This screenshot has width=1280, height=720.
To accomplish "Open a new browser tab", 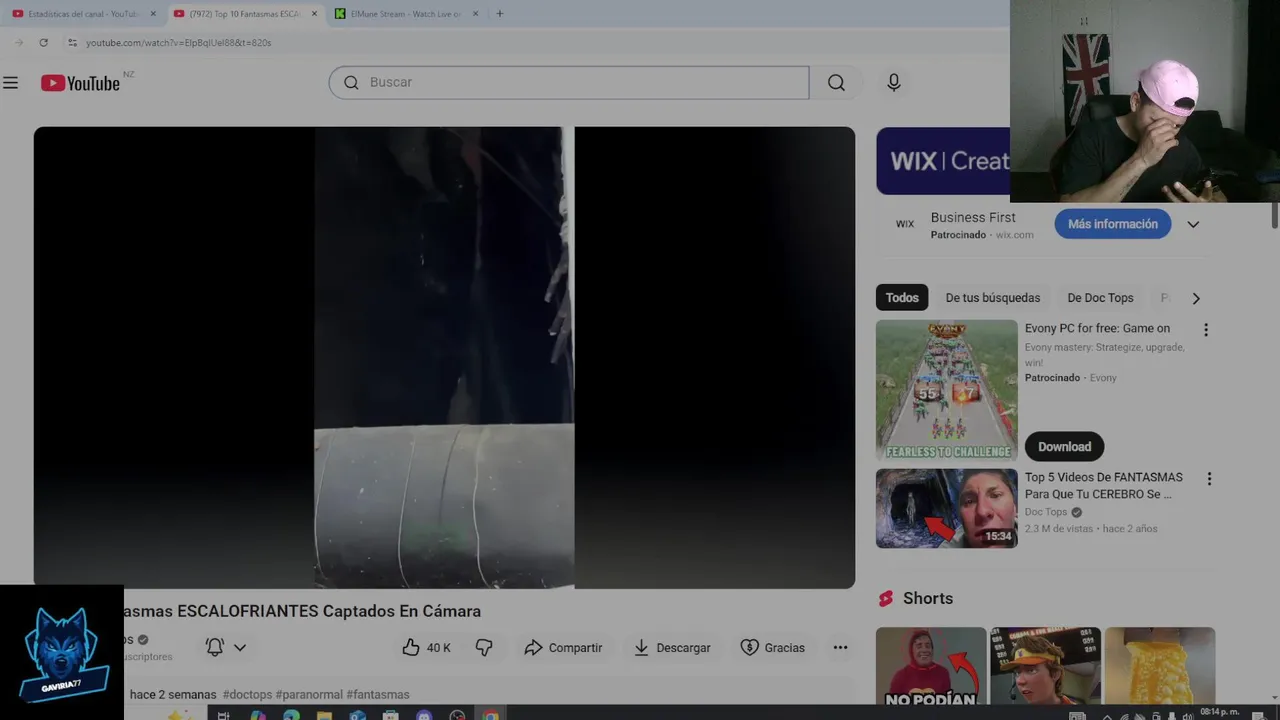I will tap(500, 14).
